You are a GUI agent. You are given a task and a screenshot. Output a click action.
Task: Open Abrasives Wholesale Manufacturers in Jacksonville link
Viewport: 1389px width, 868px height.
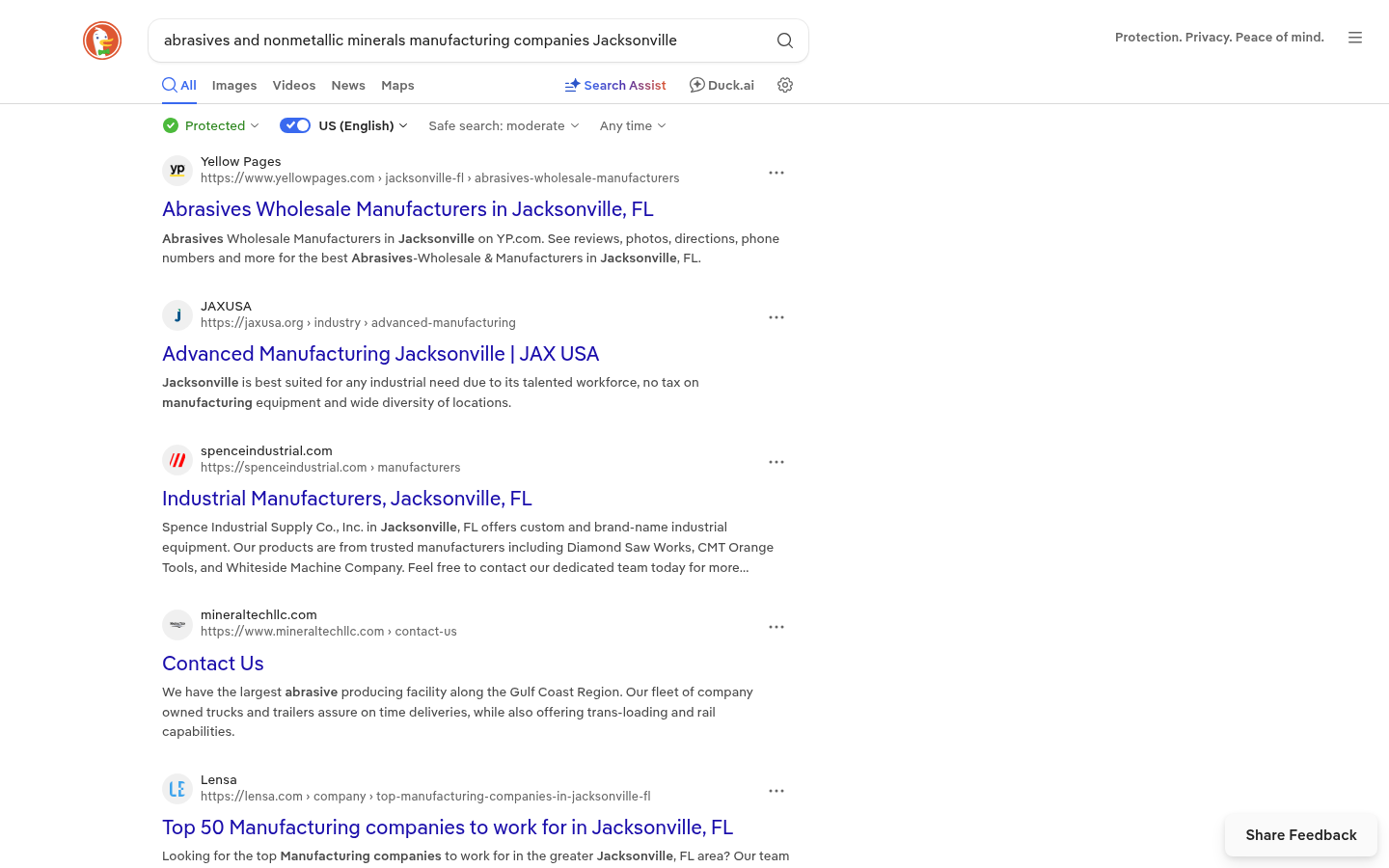click(x=408, y=209)
